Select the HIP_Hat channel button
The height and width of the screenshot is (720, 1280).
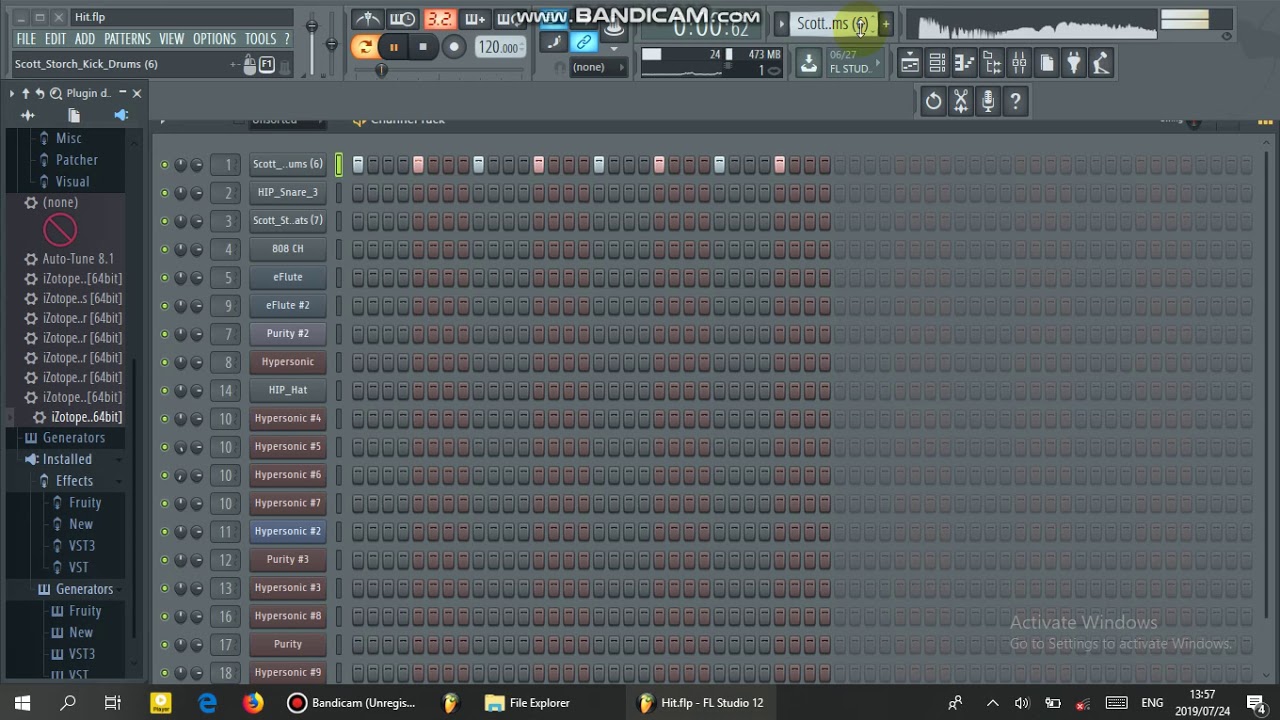pyautogui.click(x=288, y=390)
